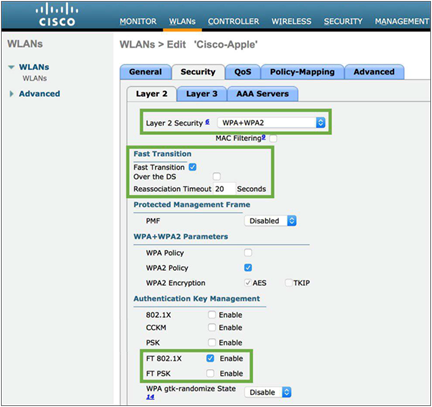The height and width of the screenshot is (407, 432).
Task: Toggle the WPA2 Policy checkbox
Action: 248,268
